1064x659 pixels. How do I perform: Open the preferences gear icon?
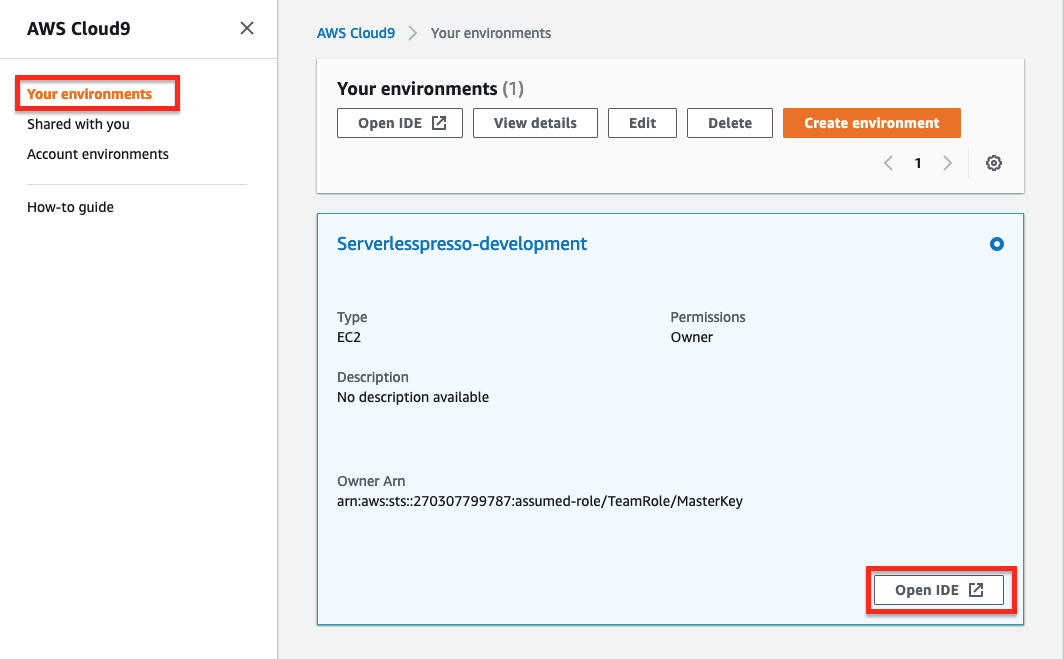[993, 163]
